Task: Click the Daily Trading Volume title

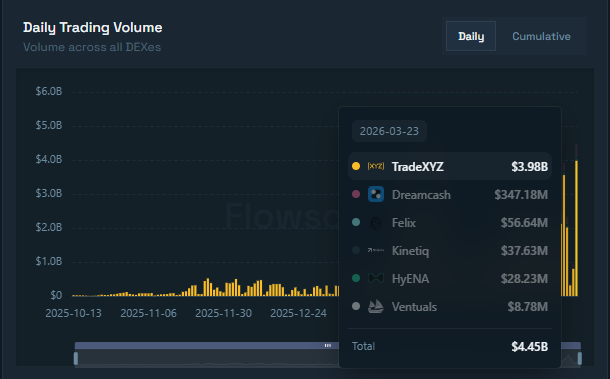Action: click(93, 28)
